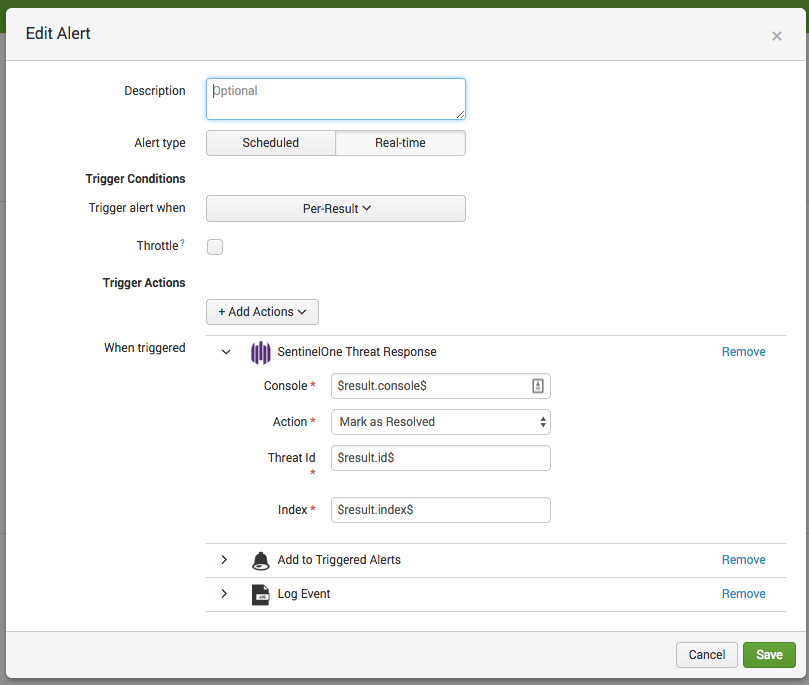
Task: Open the Mark as Resolved action dropdown
Action: (x=440, y=421)
